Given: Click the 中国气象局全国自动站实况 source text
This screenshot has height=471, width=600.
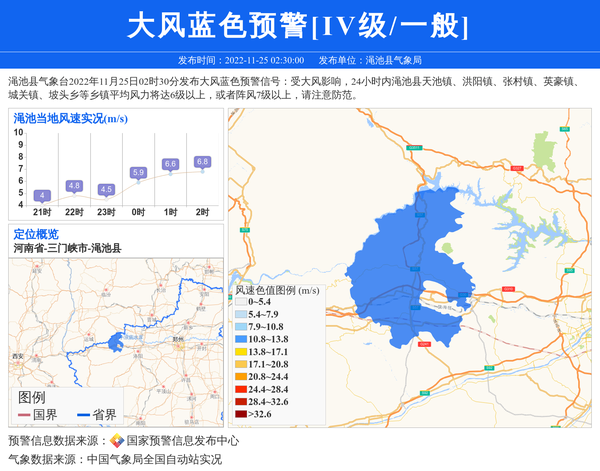Looking at the screenshot, I should click(154, 459).
